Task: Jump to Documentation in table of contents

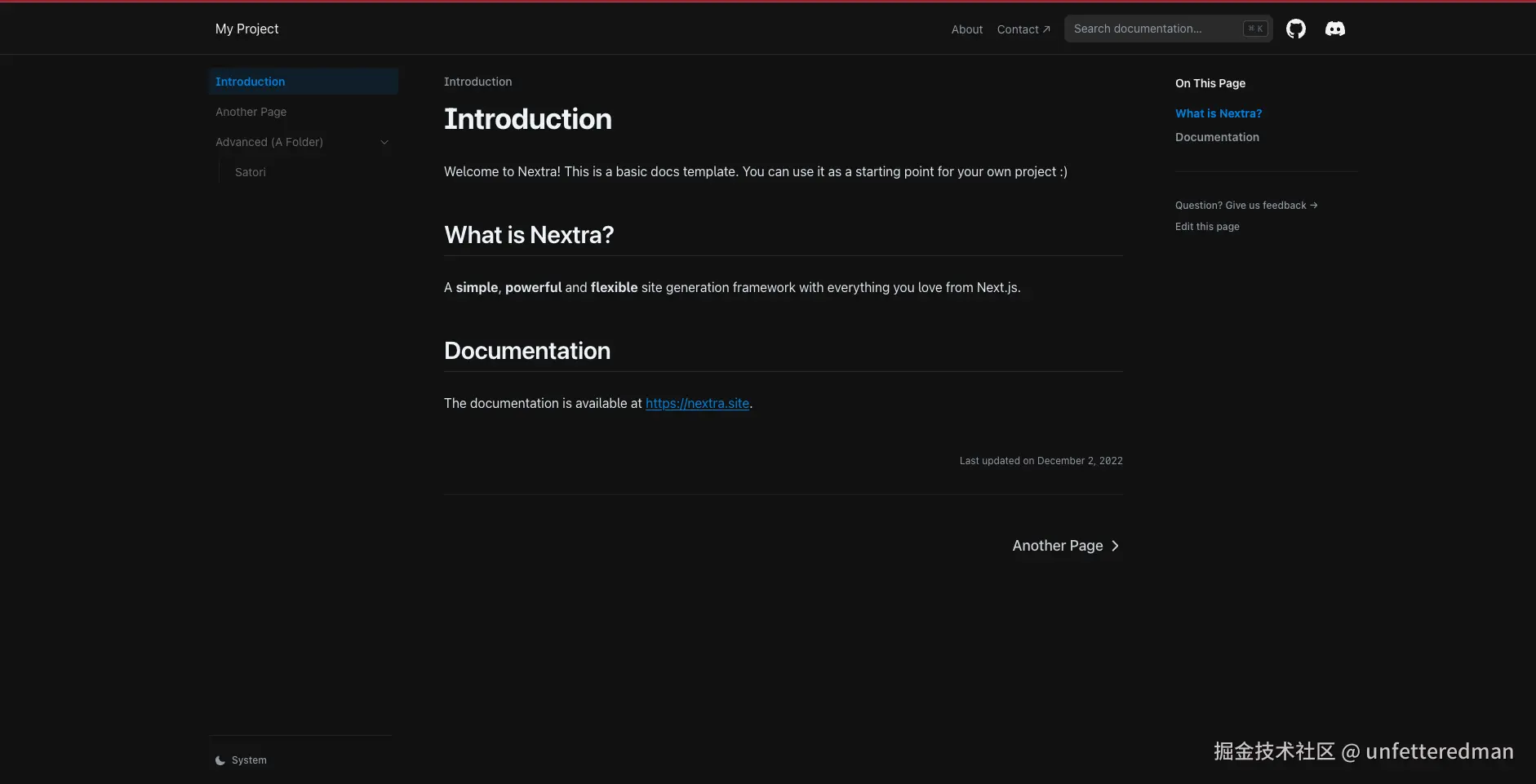Action: point(1217,137)
